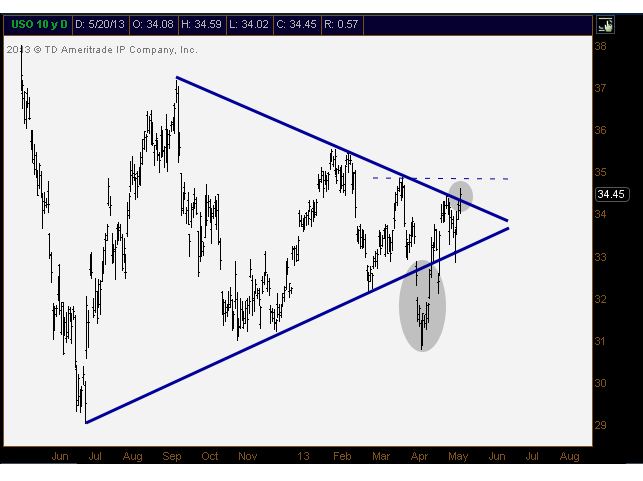Click the 35 price axis label
643x481 pixels.
point(600,172)
